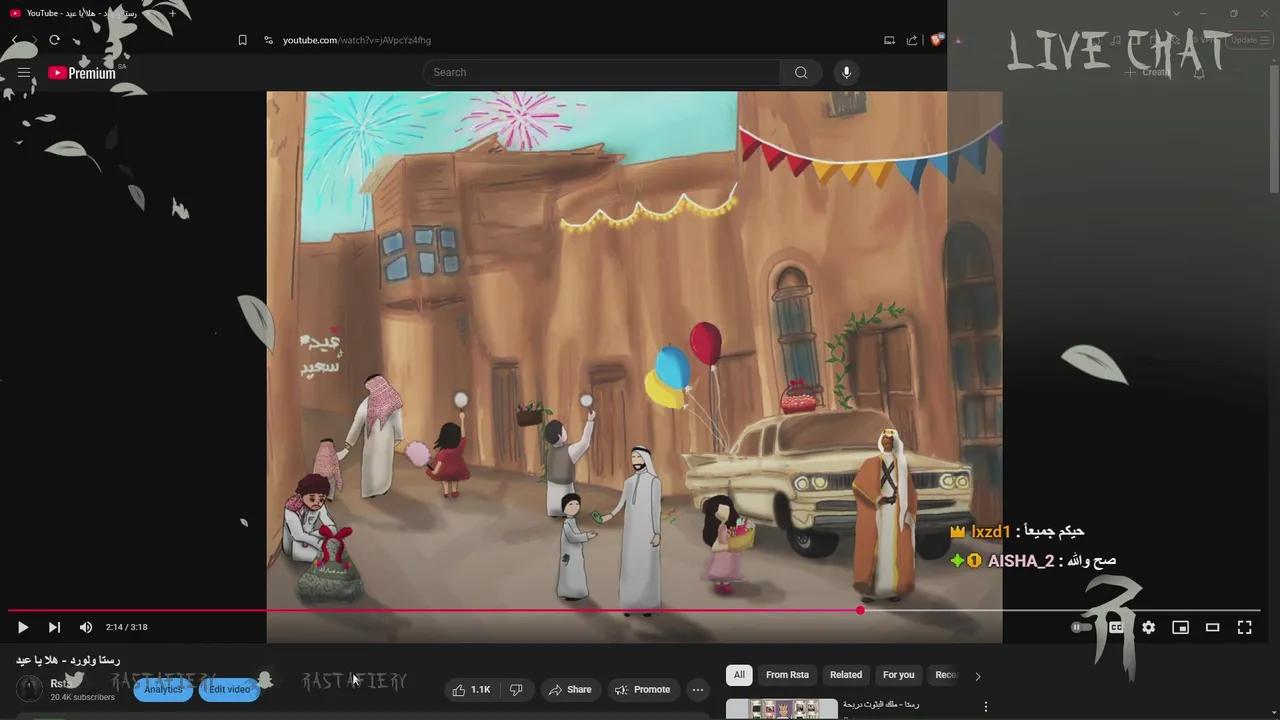Viewport: 1280px width, 720px height.
Task: Go to YouTube Premium home logo
Action: click(x=82, y=72)
